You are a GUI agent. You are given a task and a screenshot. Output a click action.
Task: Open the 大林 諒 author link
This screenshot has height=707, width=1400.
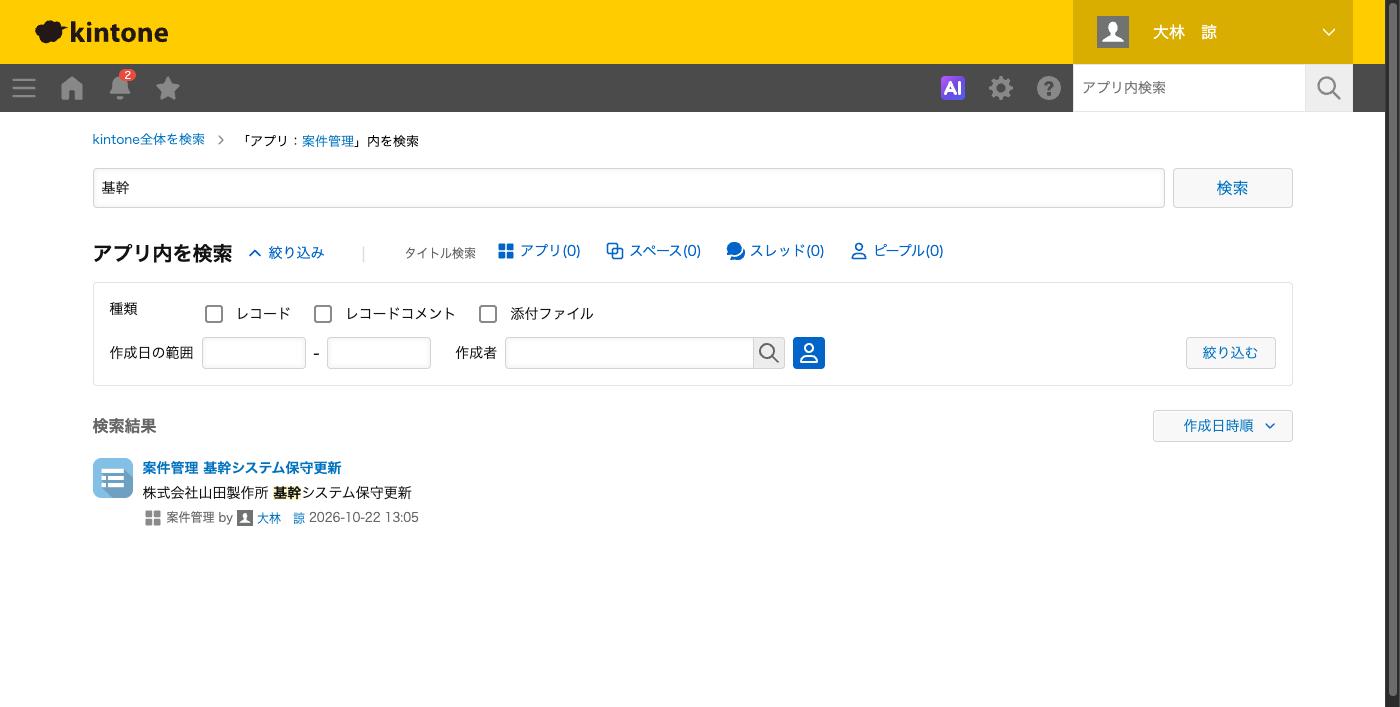[281, 518]
